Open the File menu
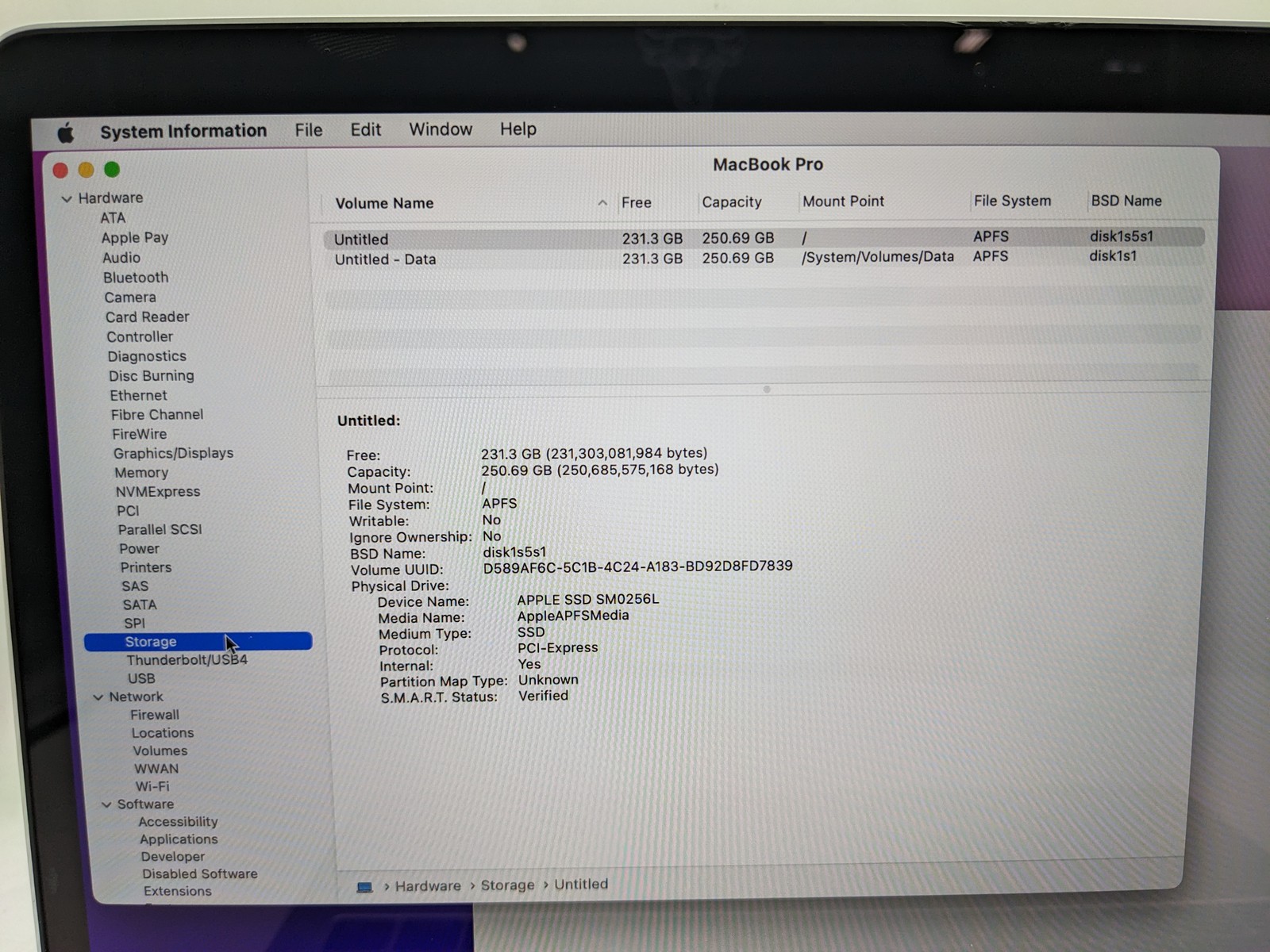Viewport: 1270px width, 952px height. (x=309, y=130)
